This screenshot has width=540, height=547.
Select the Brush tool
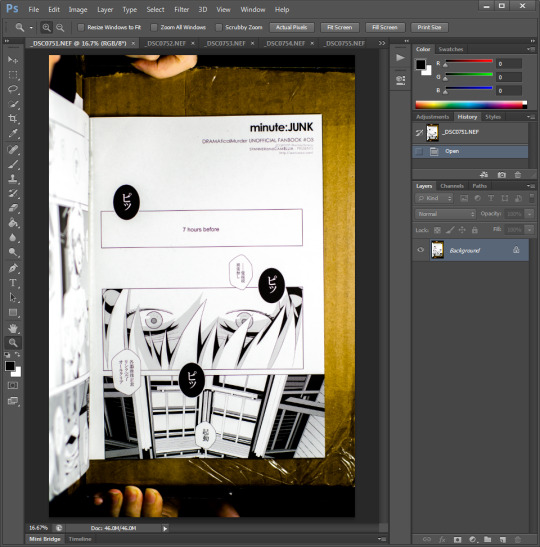coord(13,164)
